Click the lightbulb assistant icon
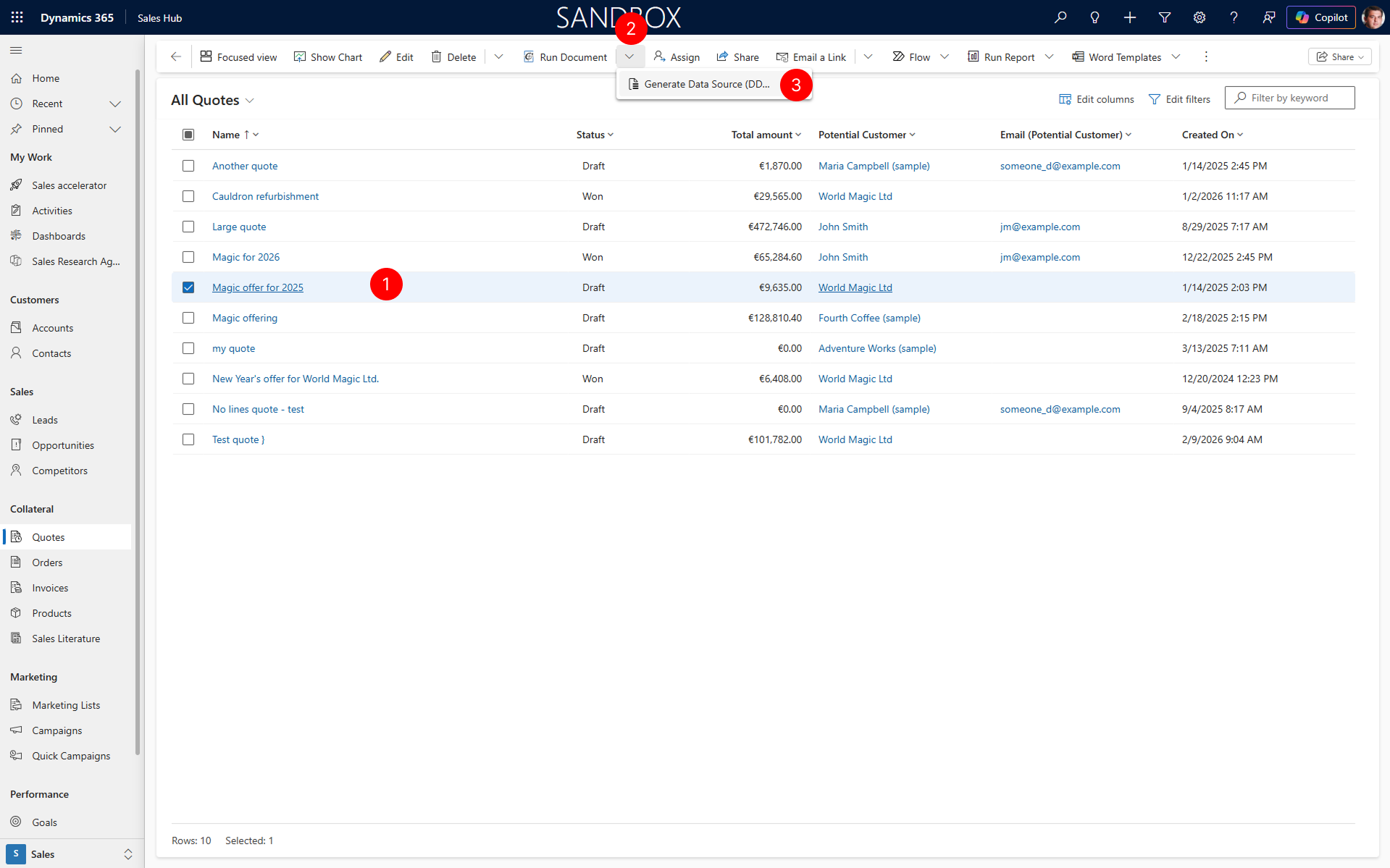The width and height of the screenshot is (1390, 868). [1095, 17]
